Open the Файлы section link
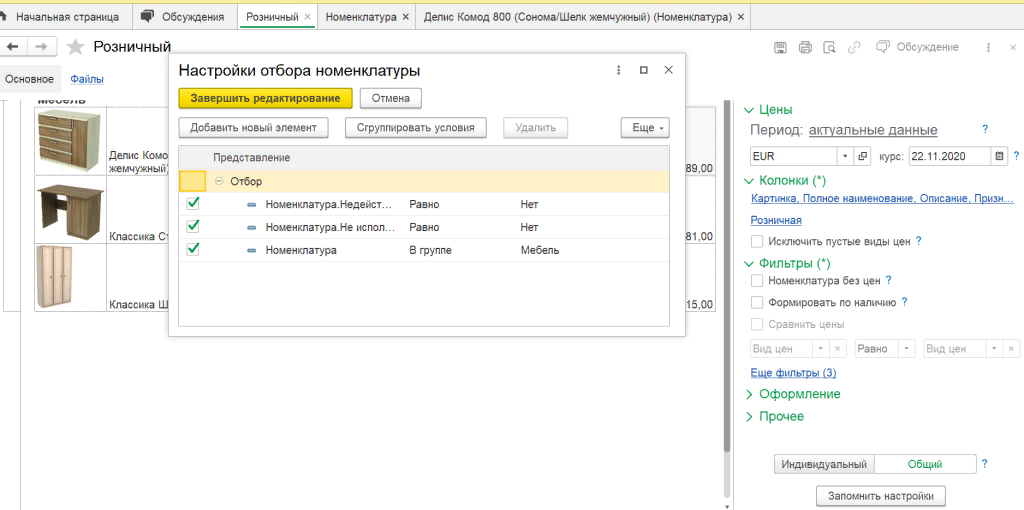This screenshot has height=510, width=1024. pyautogui.click(x=87, y=79)
